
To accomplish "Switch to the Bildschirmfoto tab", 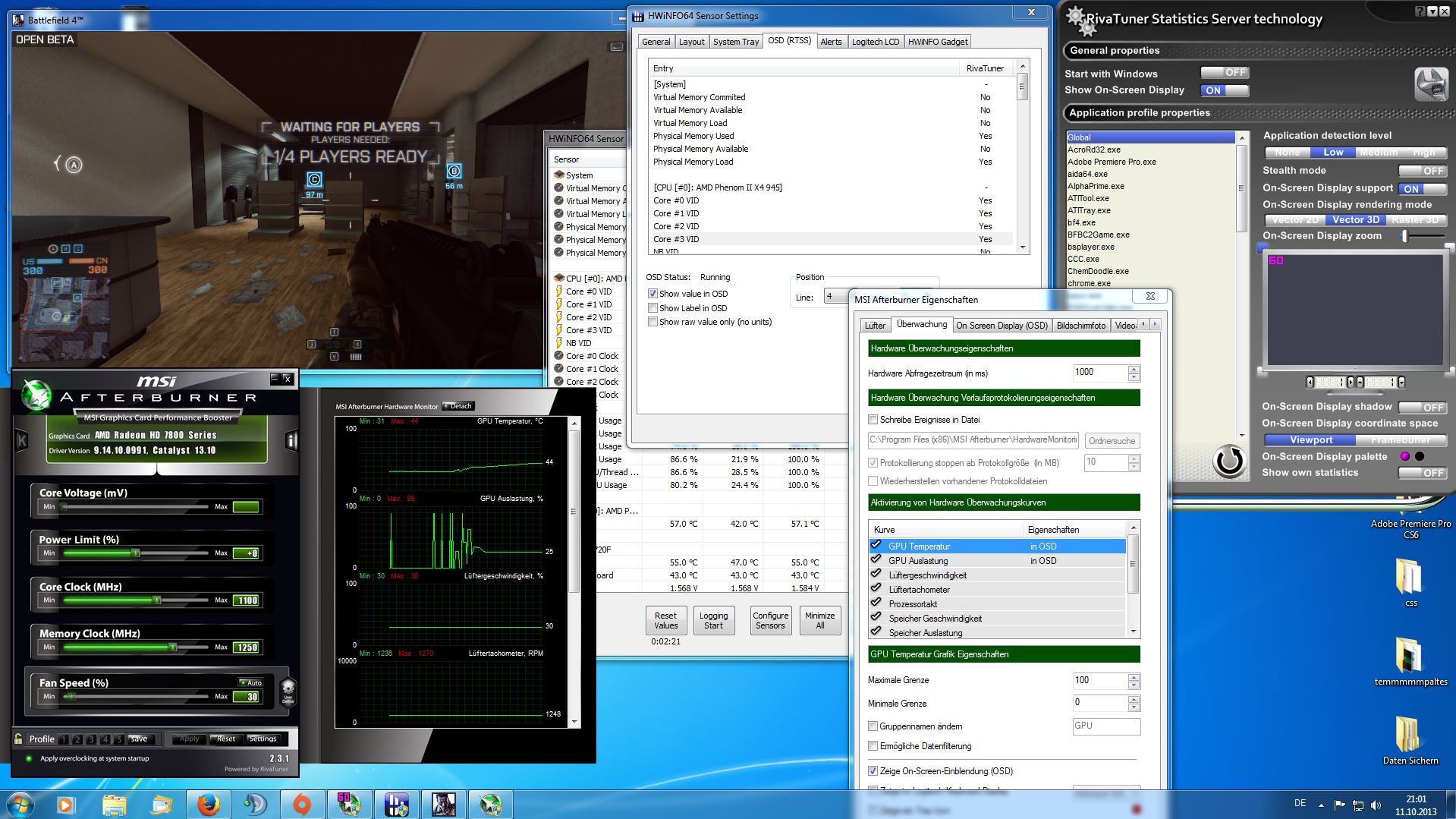I will 1081,326.
